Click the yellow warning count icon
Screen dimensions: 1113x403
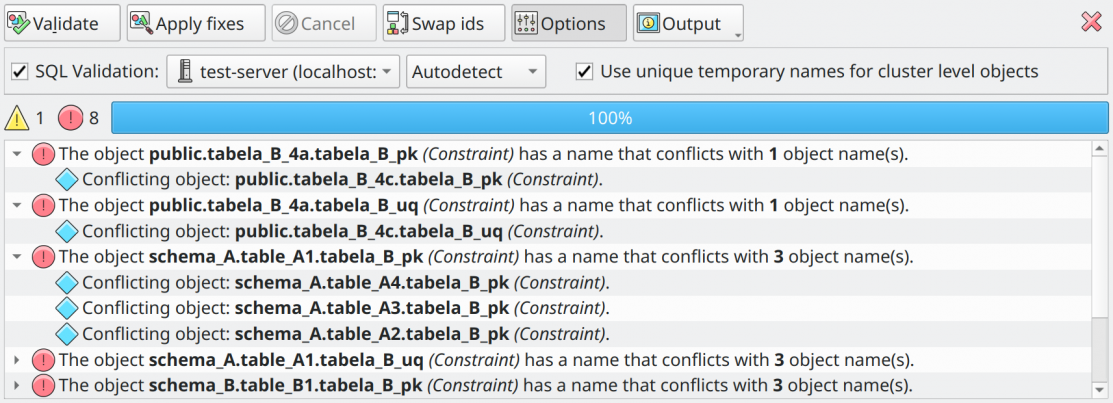pyautogui.click(x=17, y=118)
